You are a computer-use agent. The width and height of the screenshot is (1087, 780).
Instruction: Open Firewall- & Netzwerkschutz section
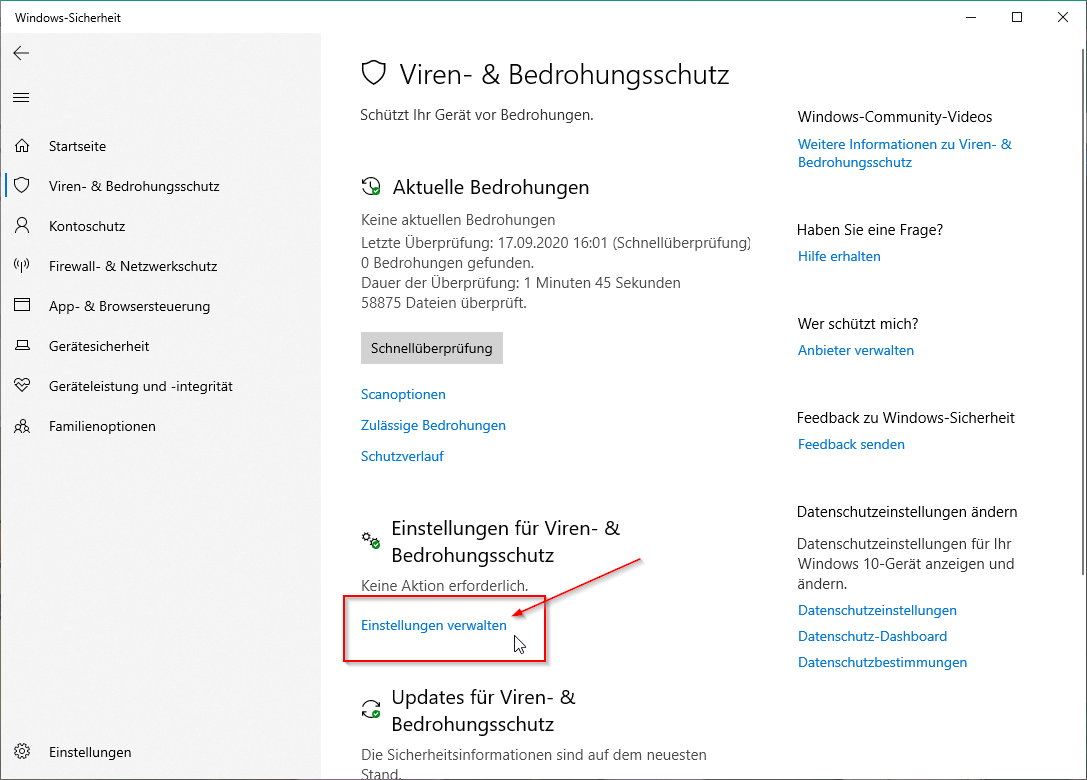(x=132, y=266)
